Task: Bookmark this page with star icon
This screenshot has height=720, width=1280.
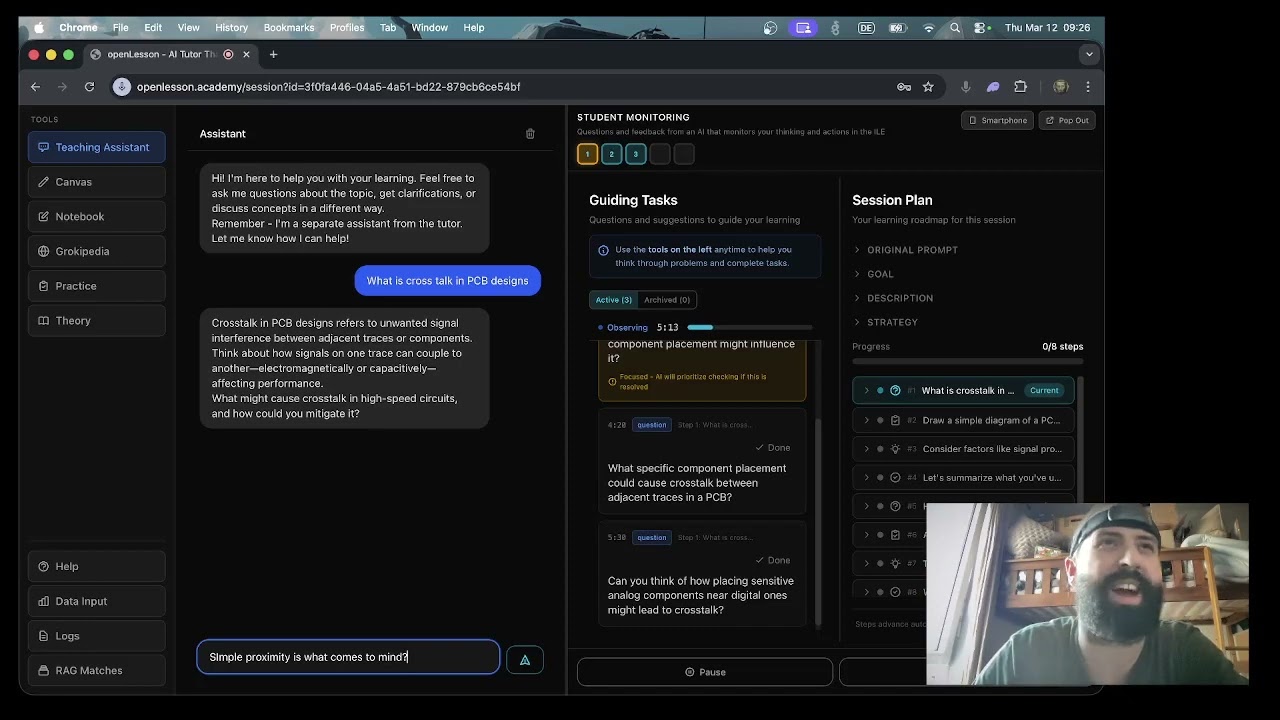Action: 928,87
